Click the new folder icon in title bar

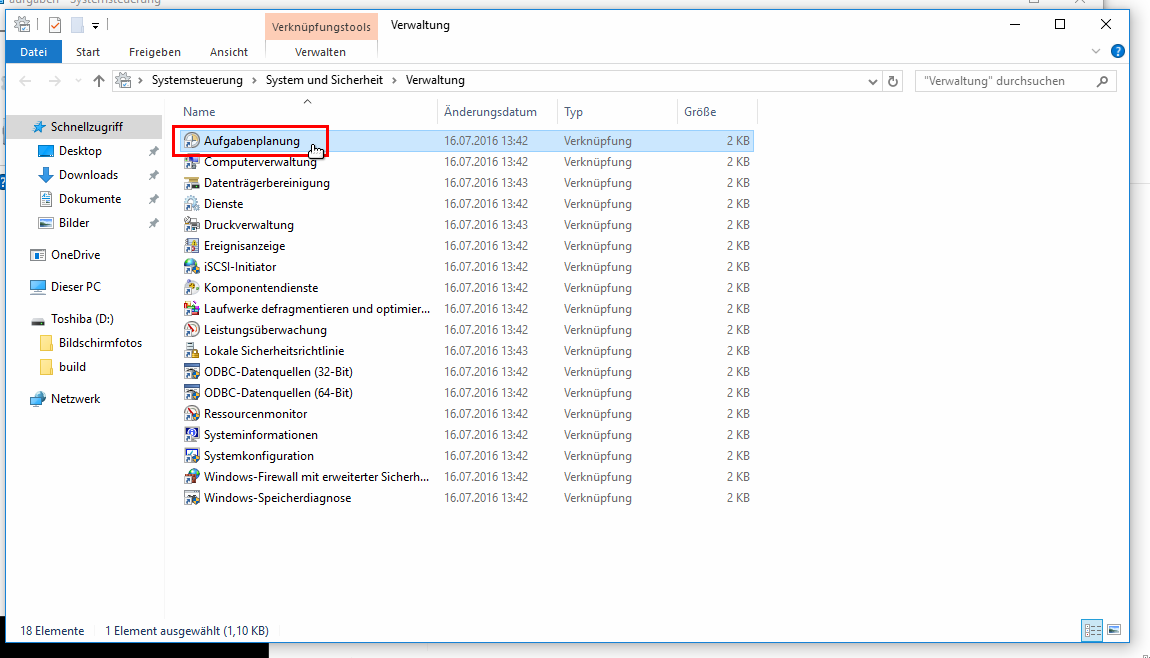[77, 25]
